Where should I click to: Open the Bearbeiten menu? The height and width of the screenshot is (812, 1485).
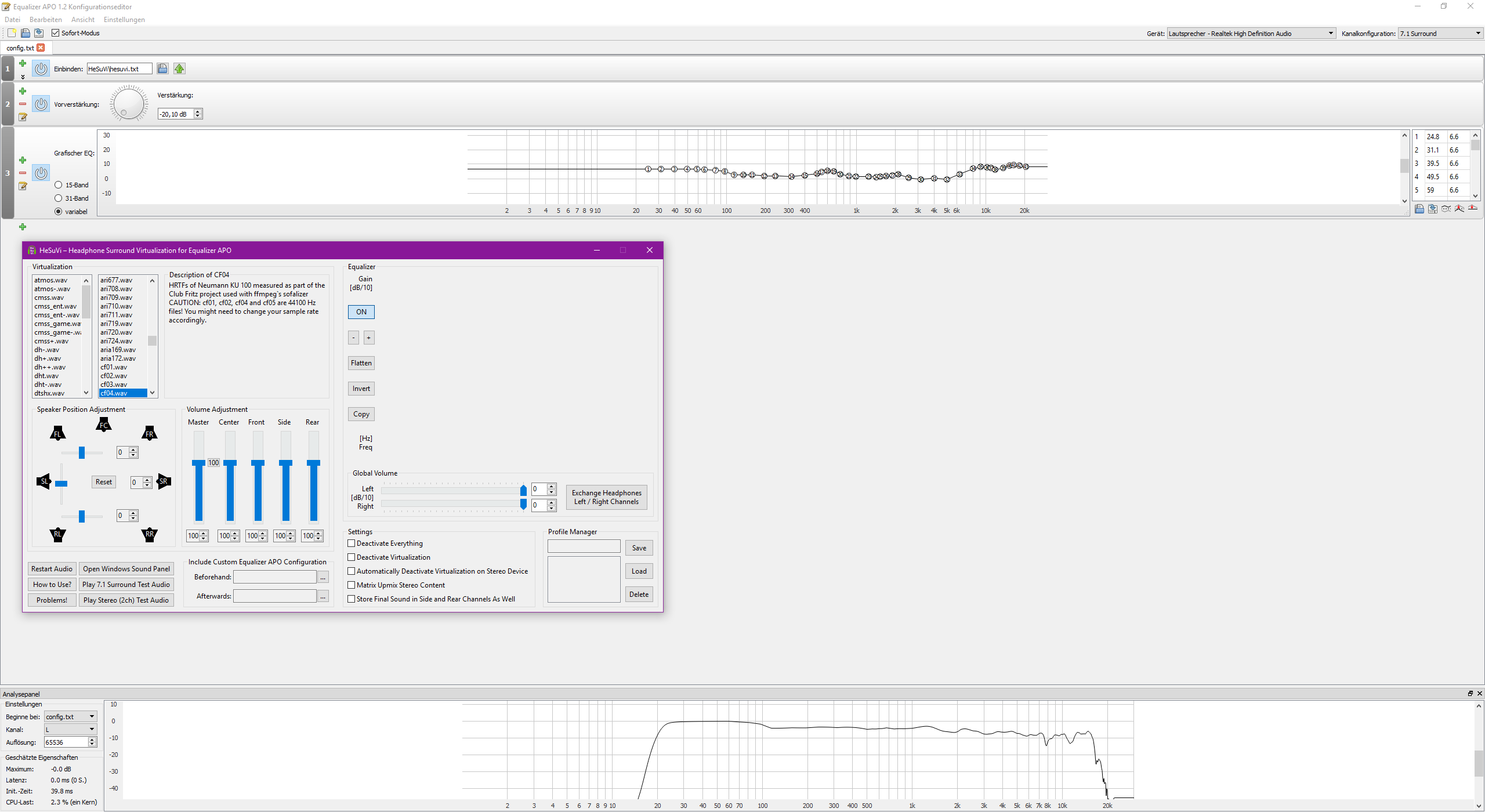click(x=45, y=20)
